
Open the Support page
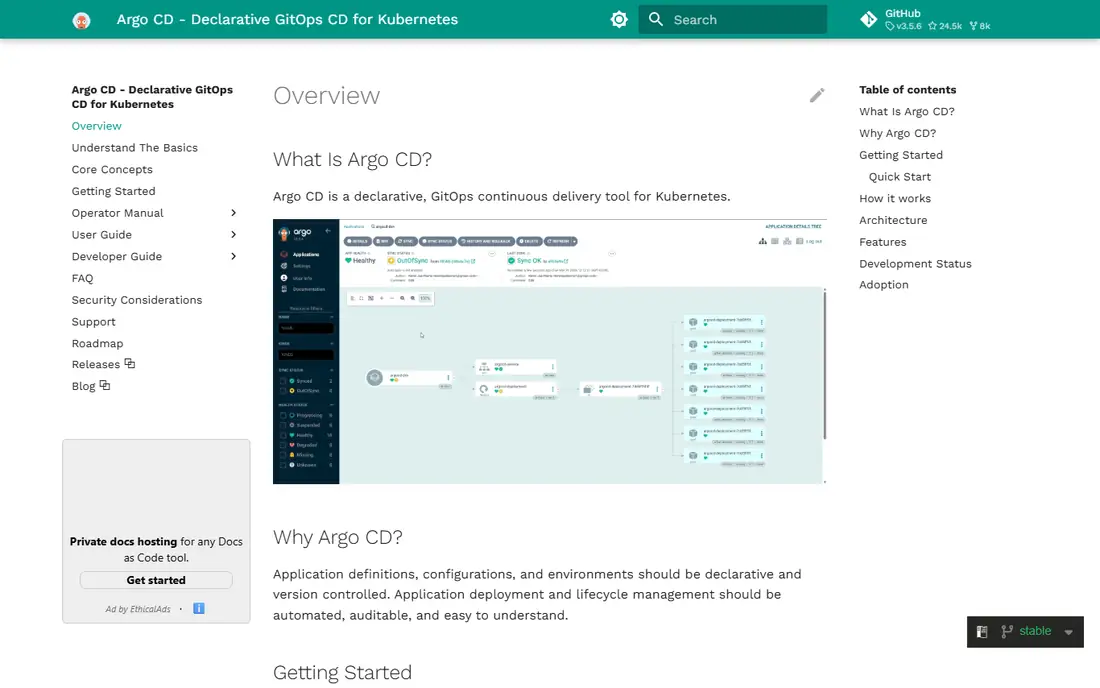[93, 322]
